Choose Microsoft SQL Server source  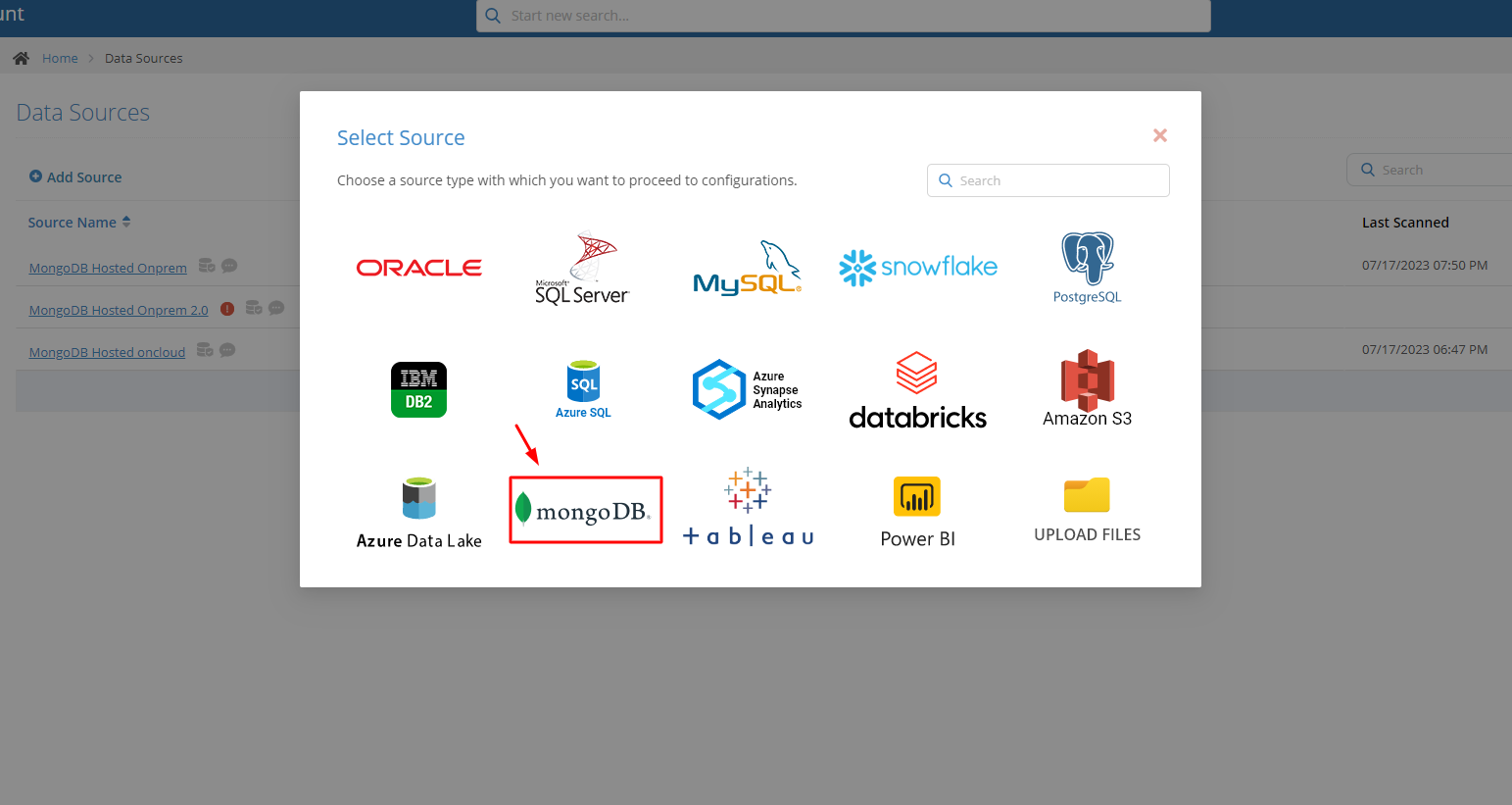(x=582, y=269)
